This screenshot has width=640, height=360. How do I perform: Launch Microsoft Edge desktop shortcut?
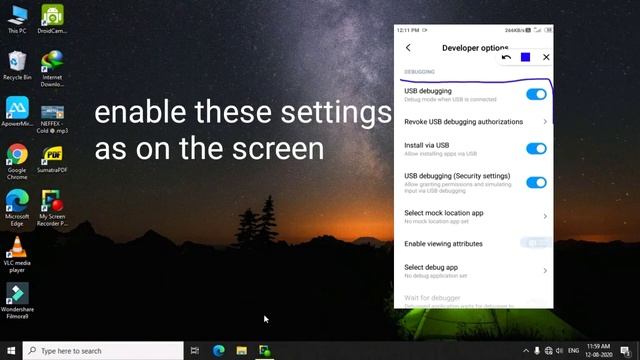coord(17,208)
